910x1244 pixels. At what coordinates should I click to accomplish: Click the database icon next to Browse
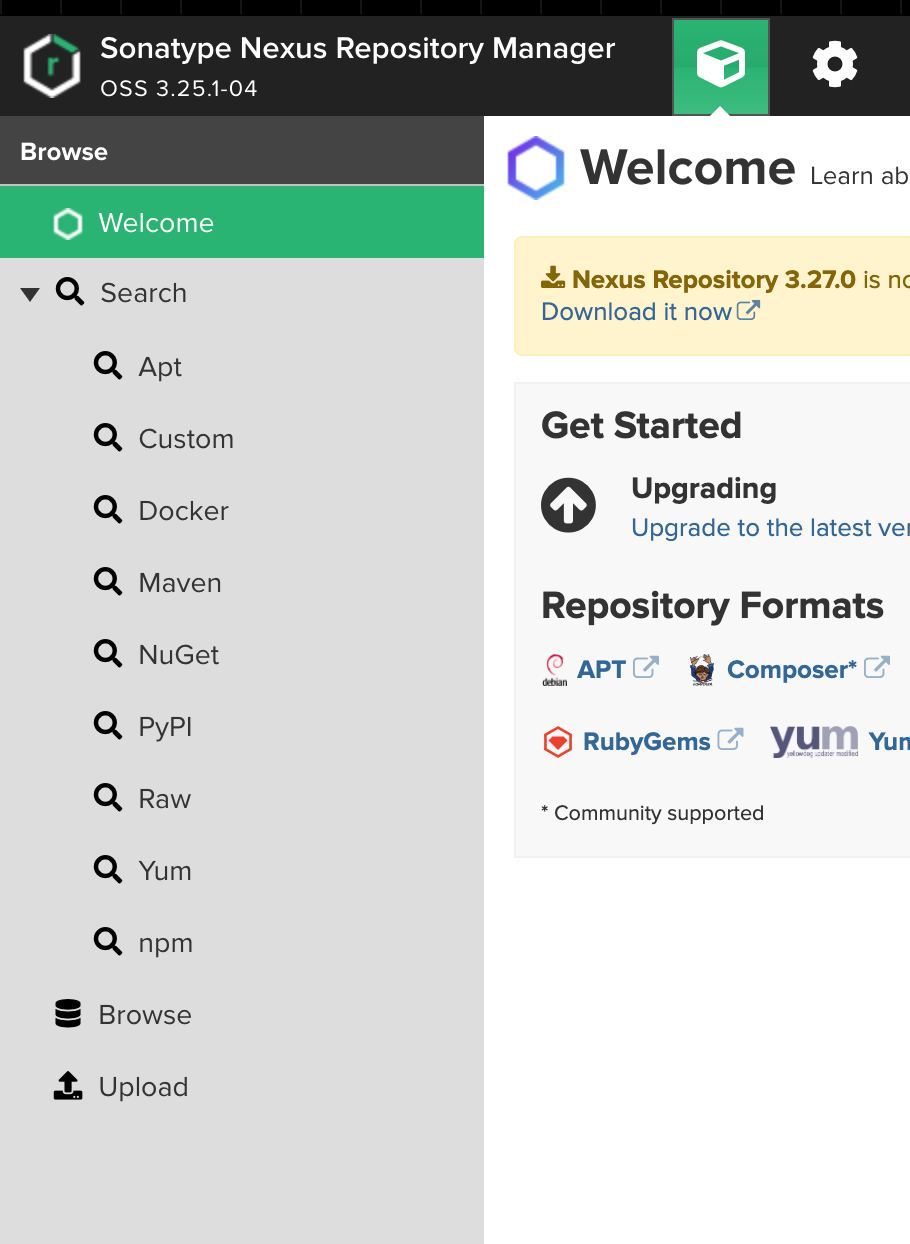(x=68, y=1014)
